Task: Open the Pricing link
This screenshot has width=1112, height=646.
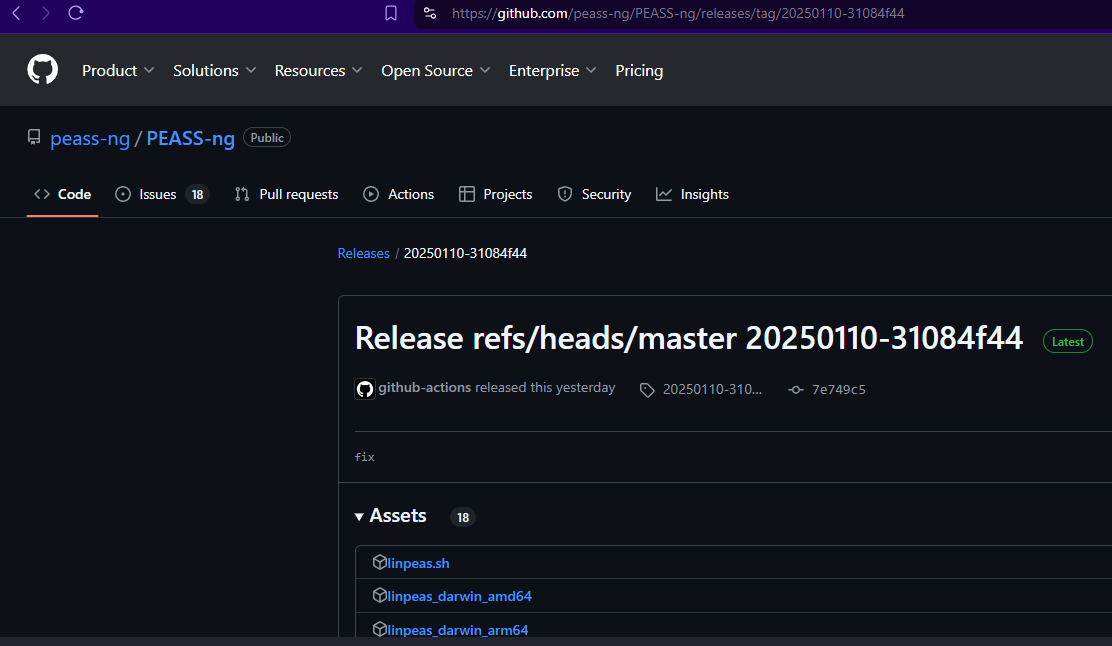Action: (x=639, y=70)
